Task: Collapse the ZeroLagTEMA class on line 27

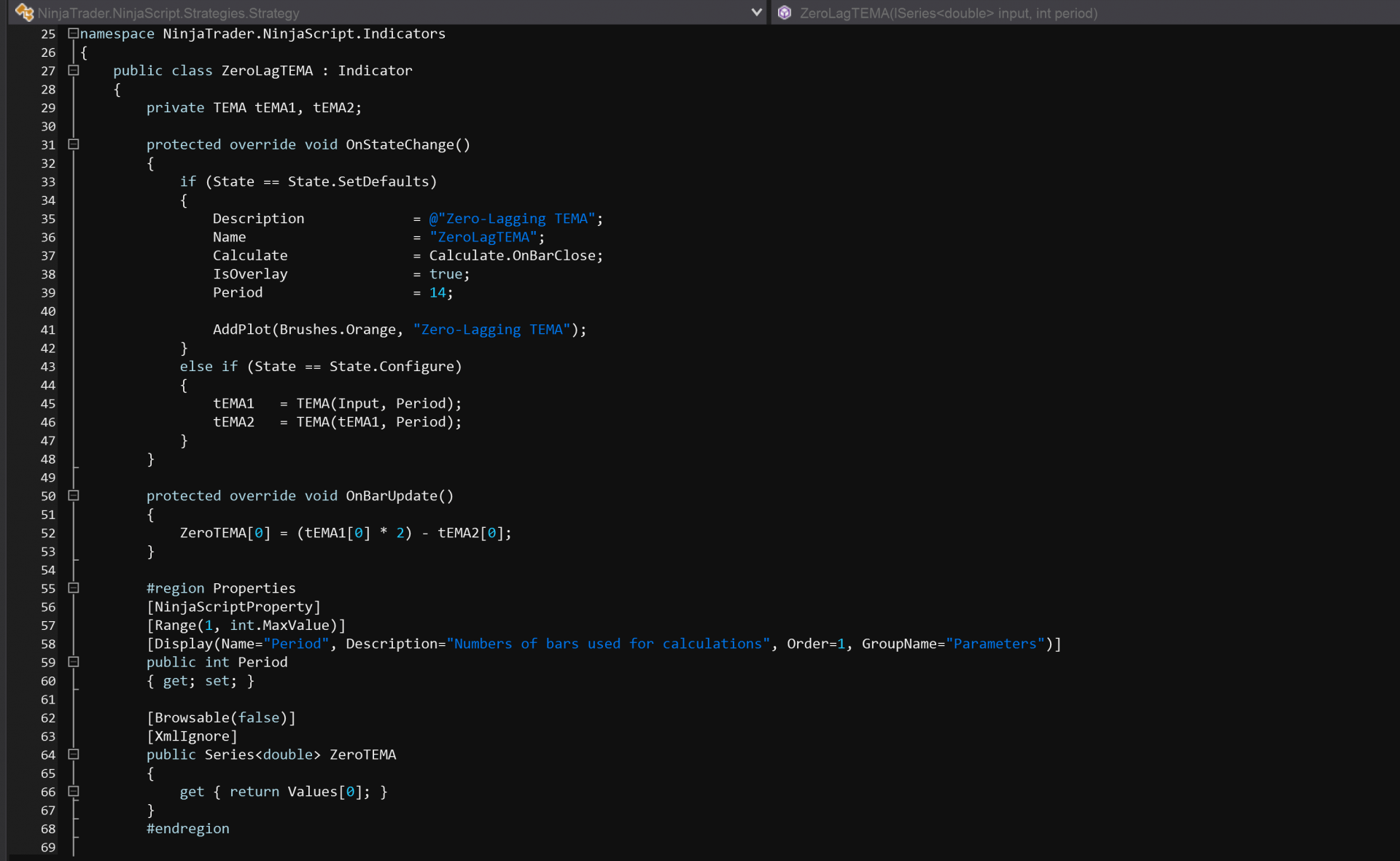Action: 73,71
